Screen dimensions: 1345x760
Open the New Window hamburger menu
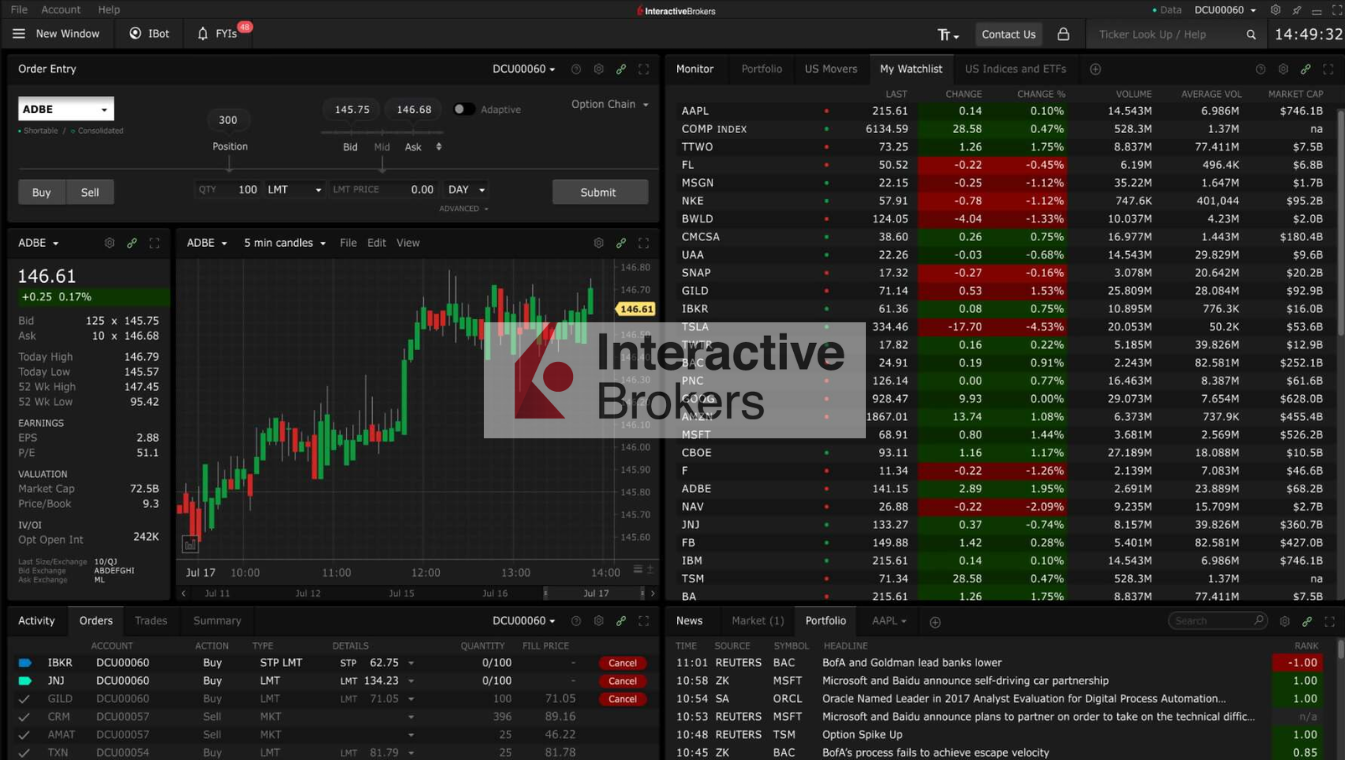19,34
